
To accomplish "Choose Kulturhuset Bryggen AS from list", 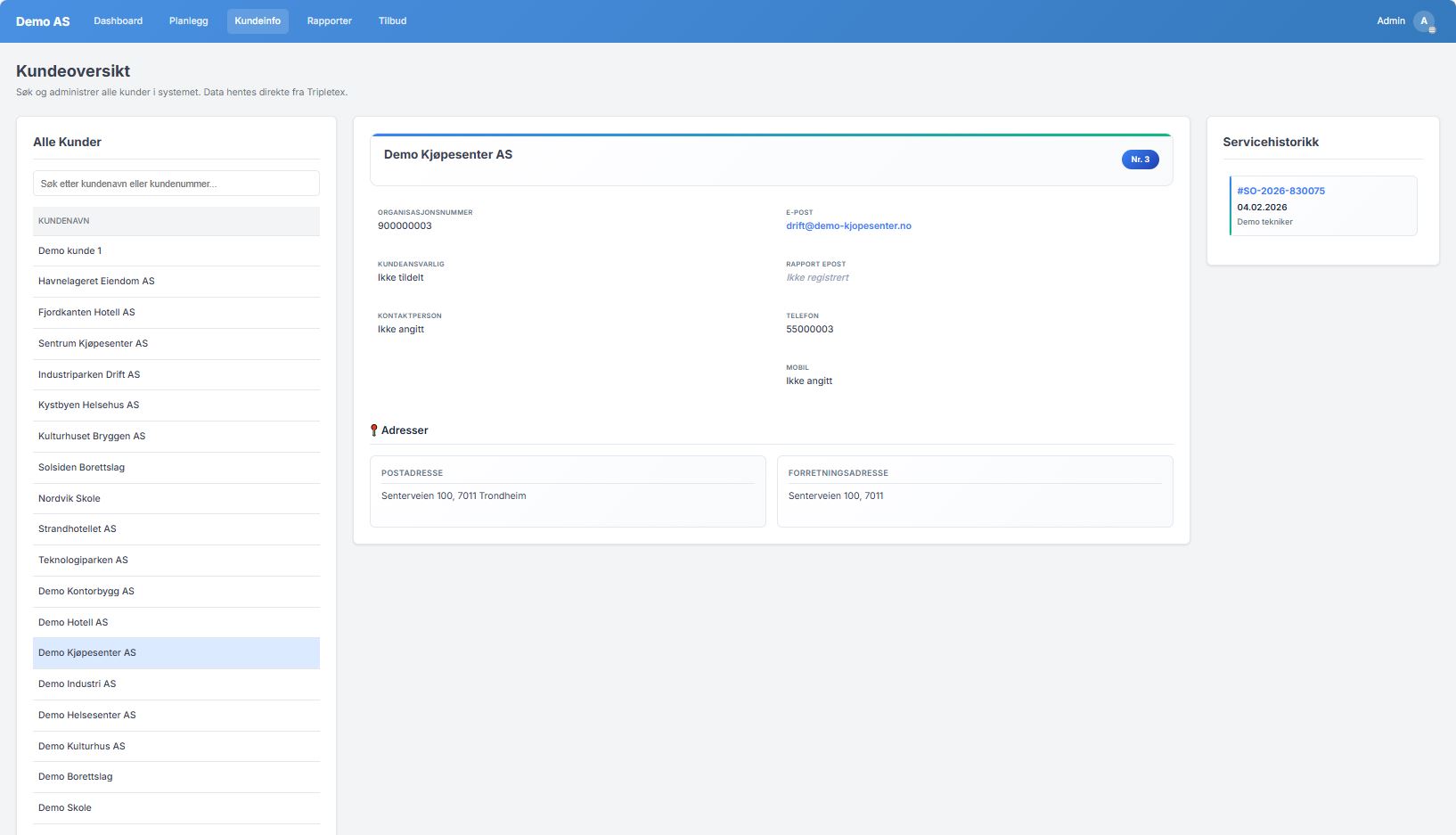I will 92,437.
